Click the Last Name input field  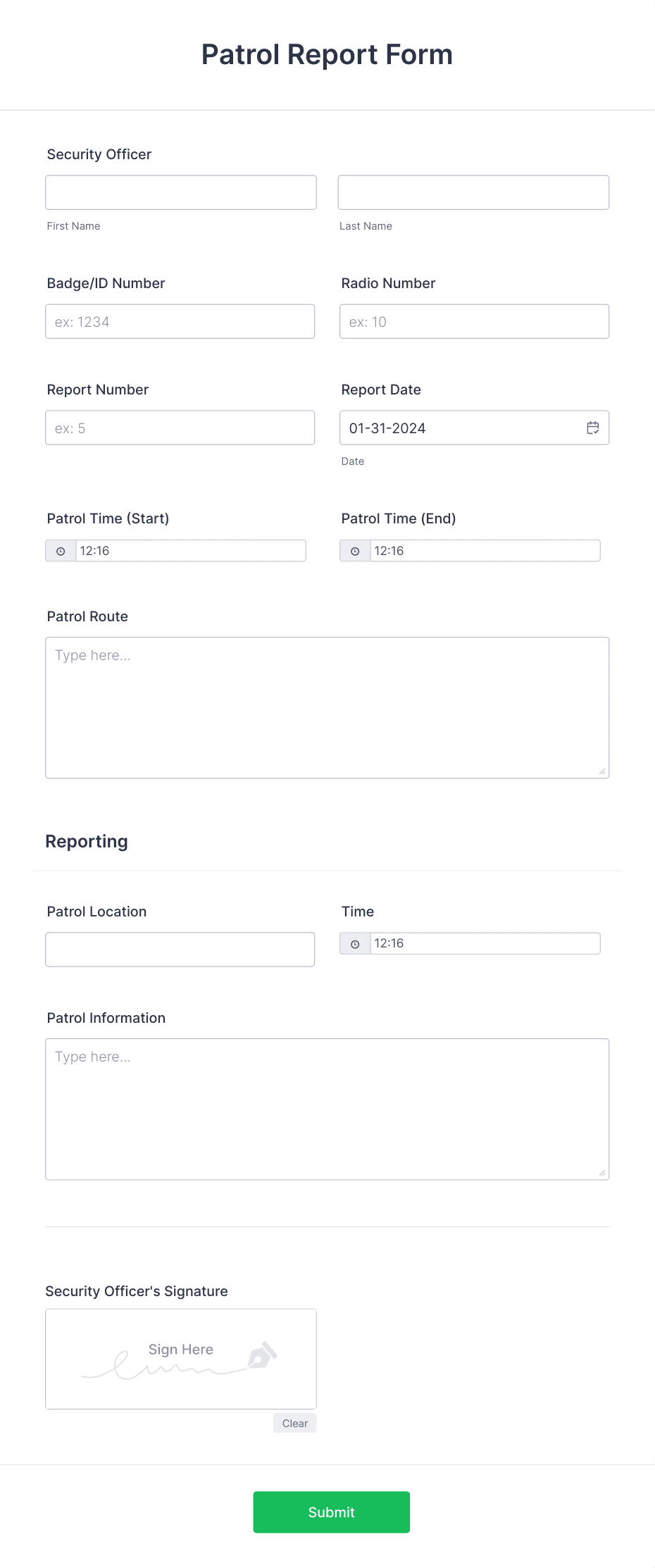point(473,192)
